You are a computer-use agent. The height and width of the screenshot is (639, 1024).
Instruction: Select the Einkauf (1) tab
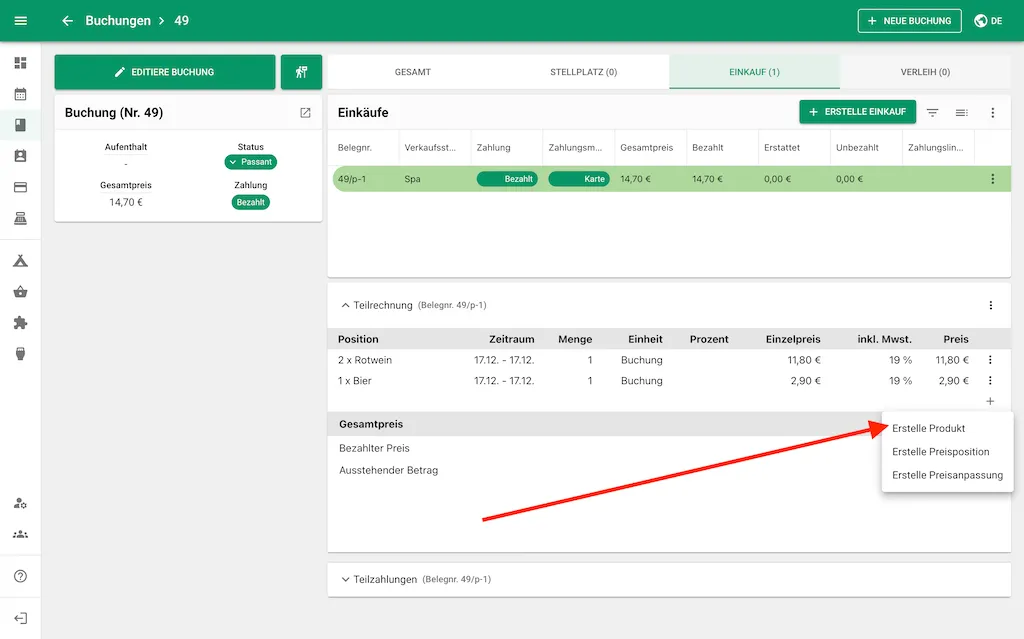pyautogui.click(x=754, y=72)
